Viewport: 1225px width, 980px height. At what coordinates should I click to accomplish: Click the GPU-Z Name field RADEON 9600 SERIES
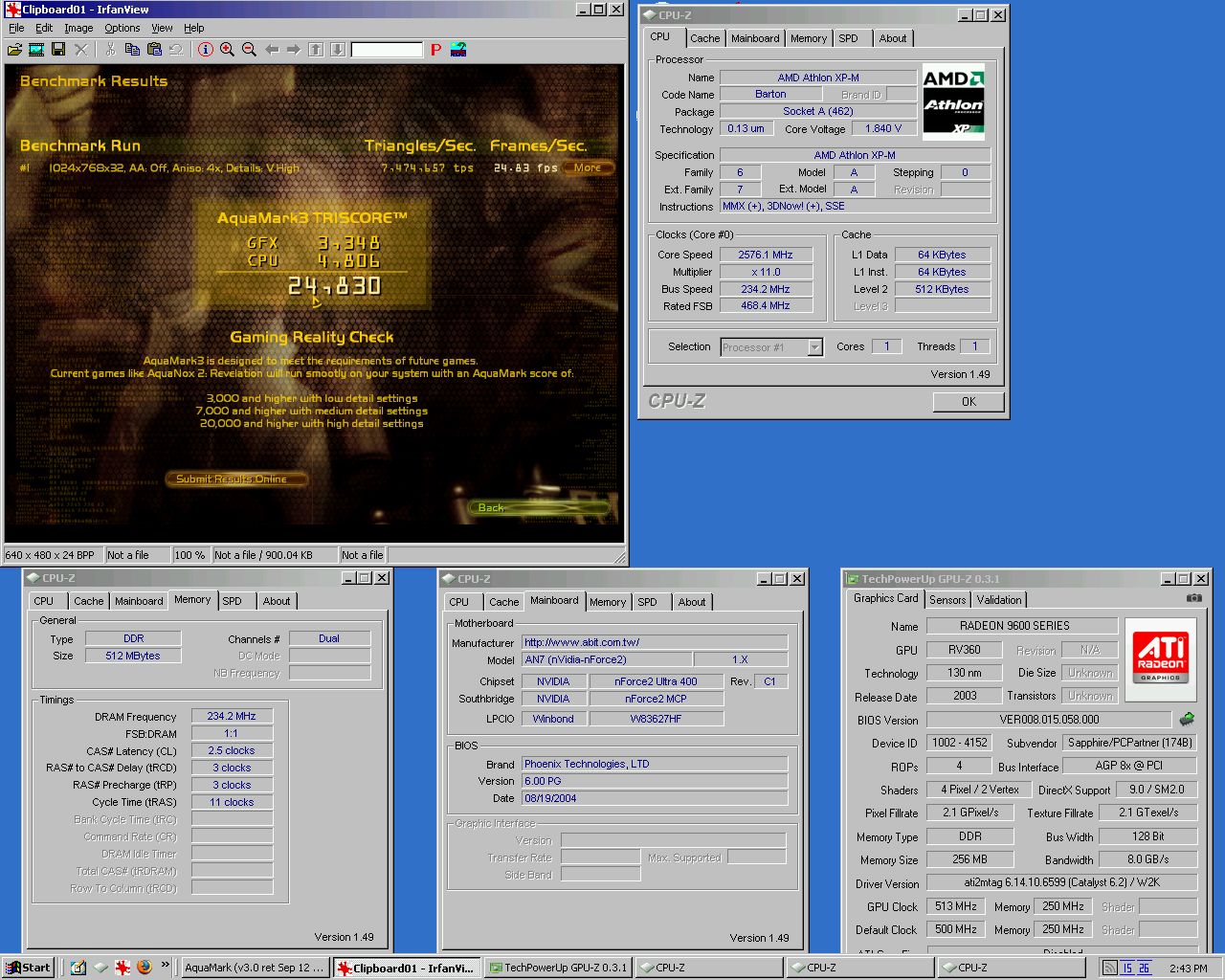click(1021, 625)
